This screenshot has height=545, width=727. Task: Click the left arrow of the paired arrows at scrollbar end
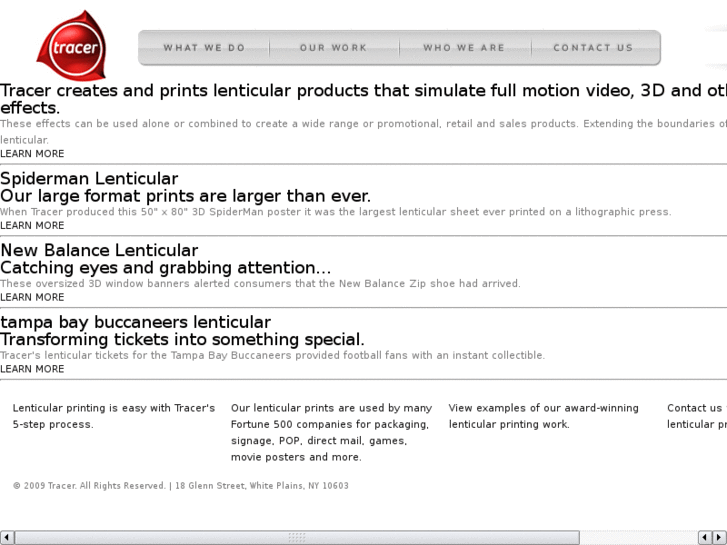(705, 537)
